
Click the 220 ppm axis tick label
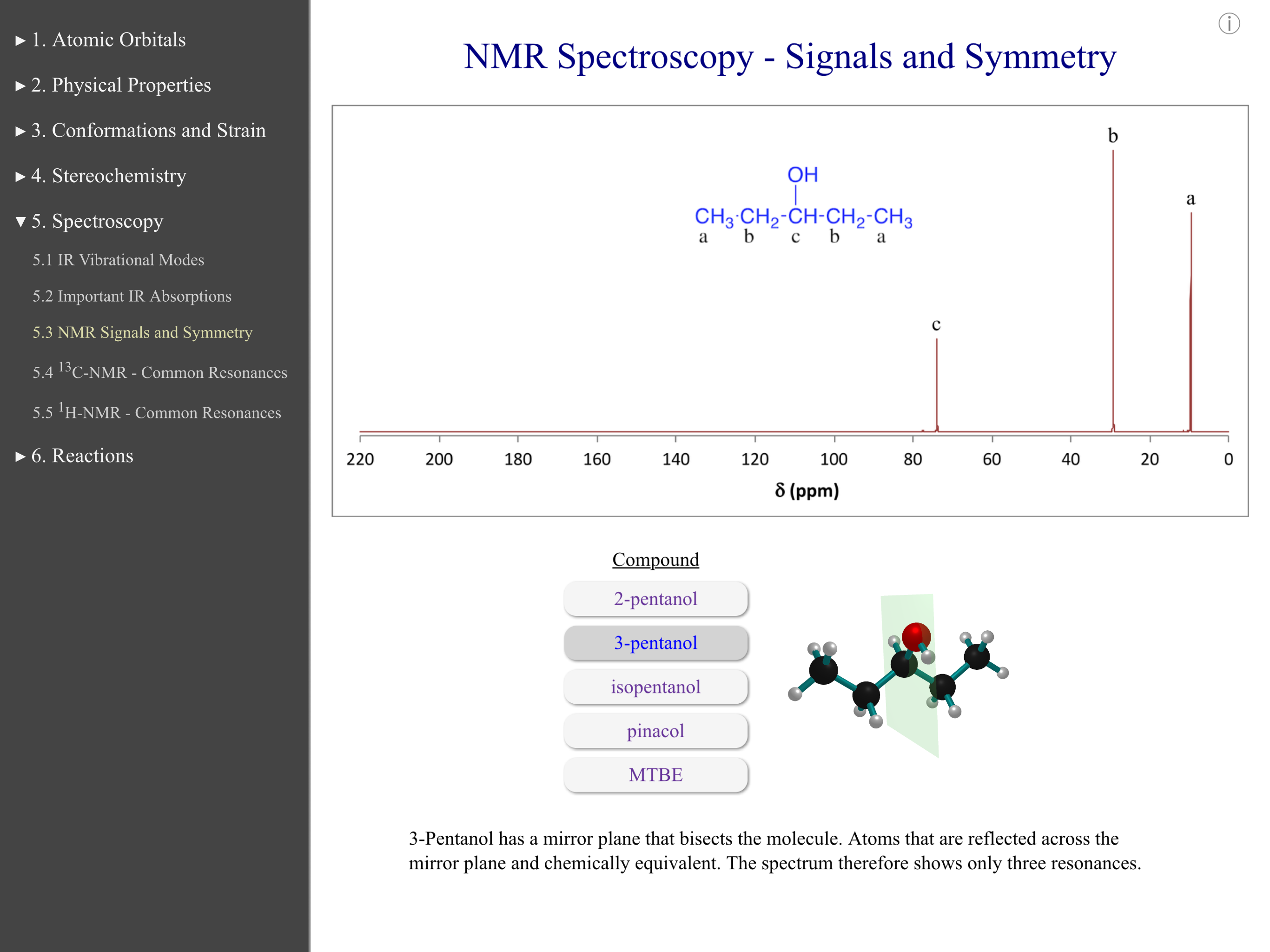point(360,459)
